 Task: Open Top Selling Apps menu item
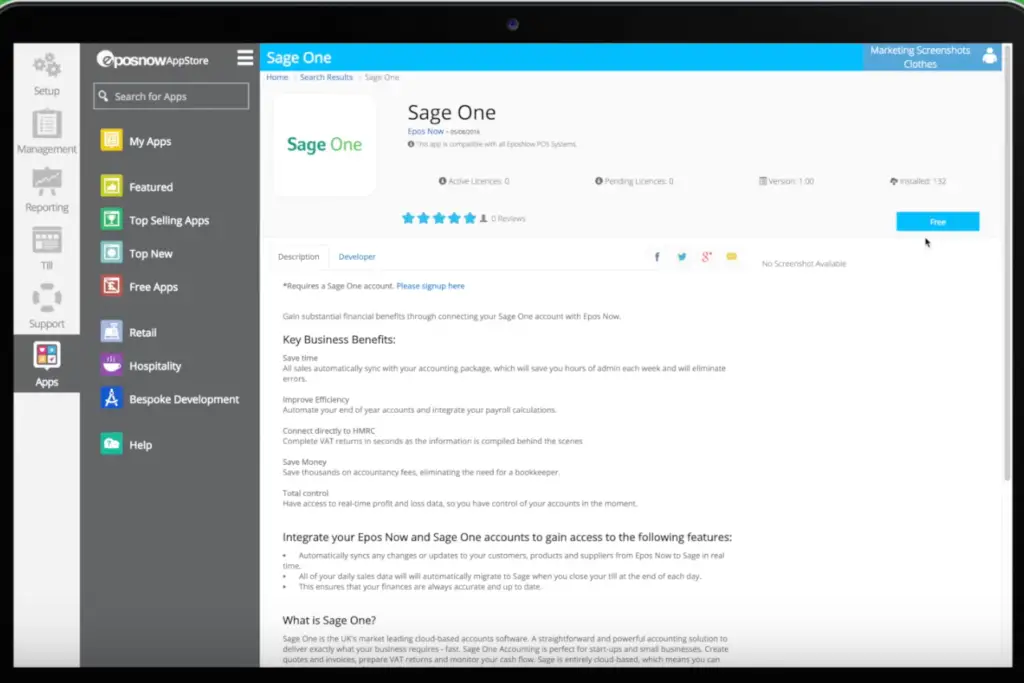click(169, 220)
